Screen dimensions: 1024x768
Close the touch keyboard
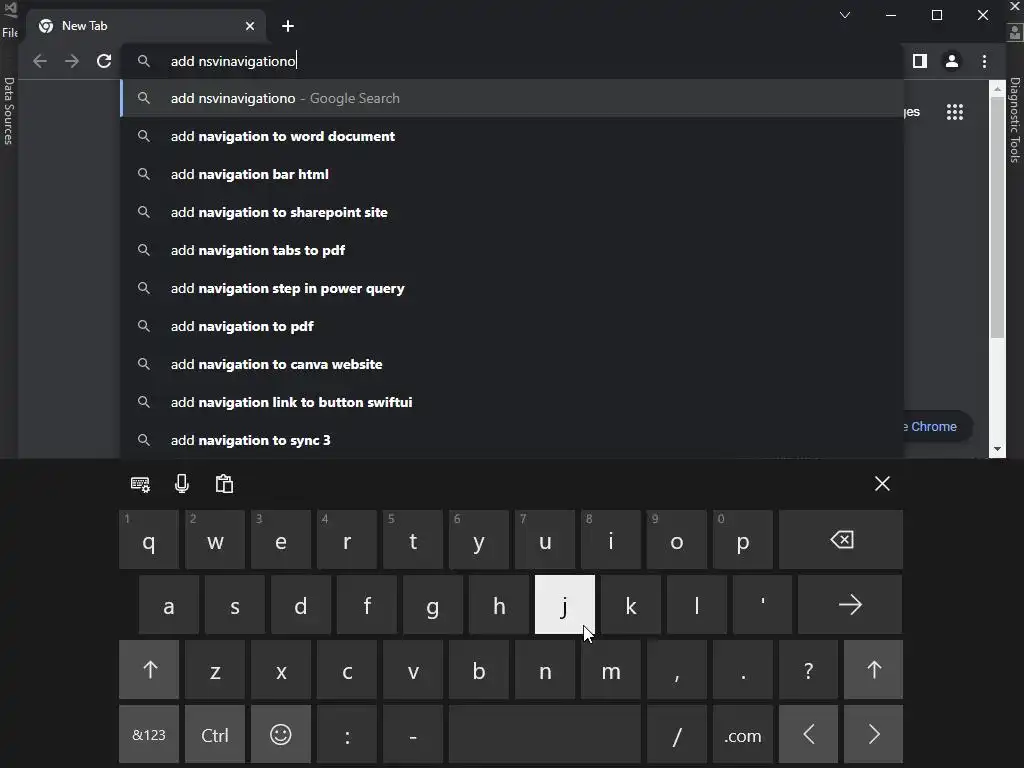pyautogui.click(x=882, y=484)
